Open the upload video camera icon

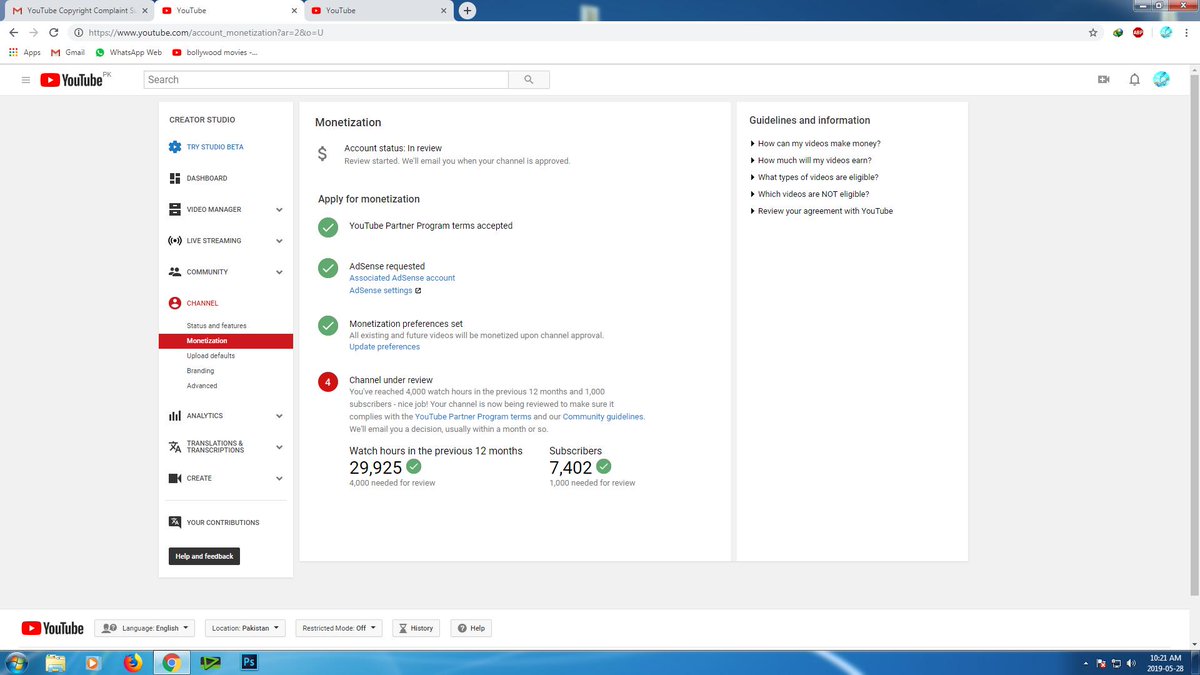coord(1104,80)
